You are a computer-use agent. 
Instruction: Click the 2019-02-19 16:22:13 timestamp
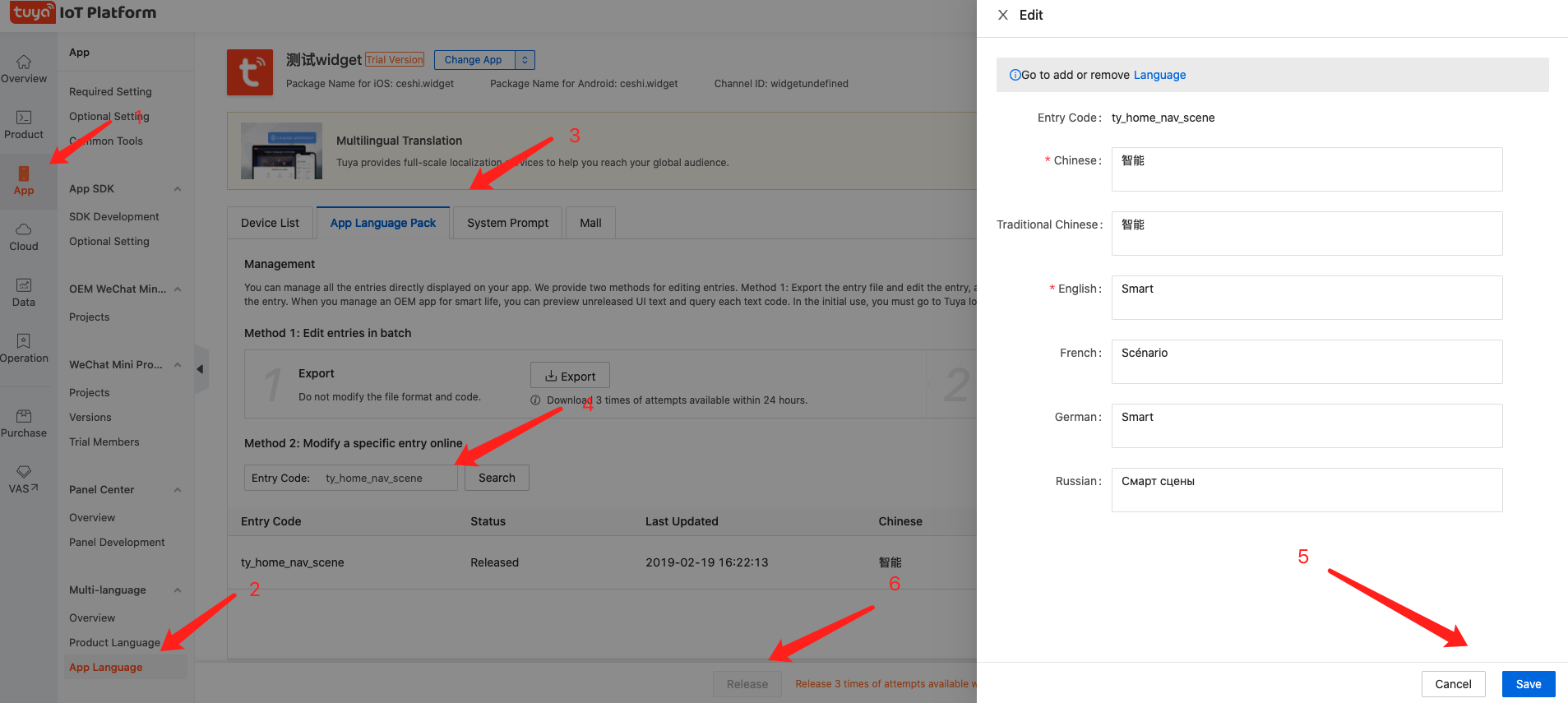point(707,562)
